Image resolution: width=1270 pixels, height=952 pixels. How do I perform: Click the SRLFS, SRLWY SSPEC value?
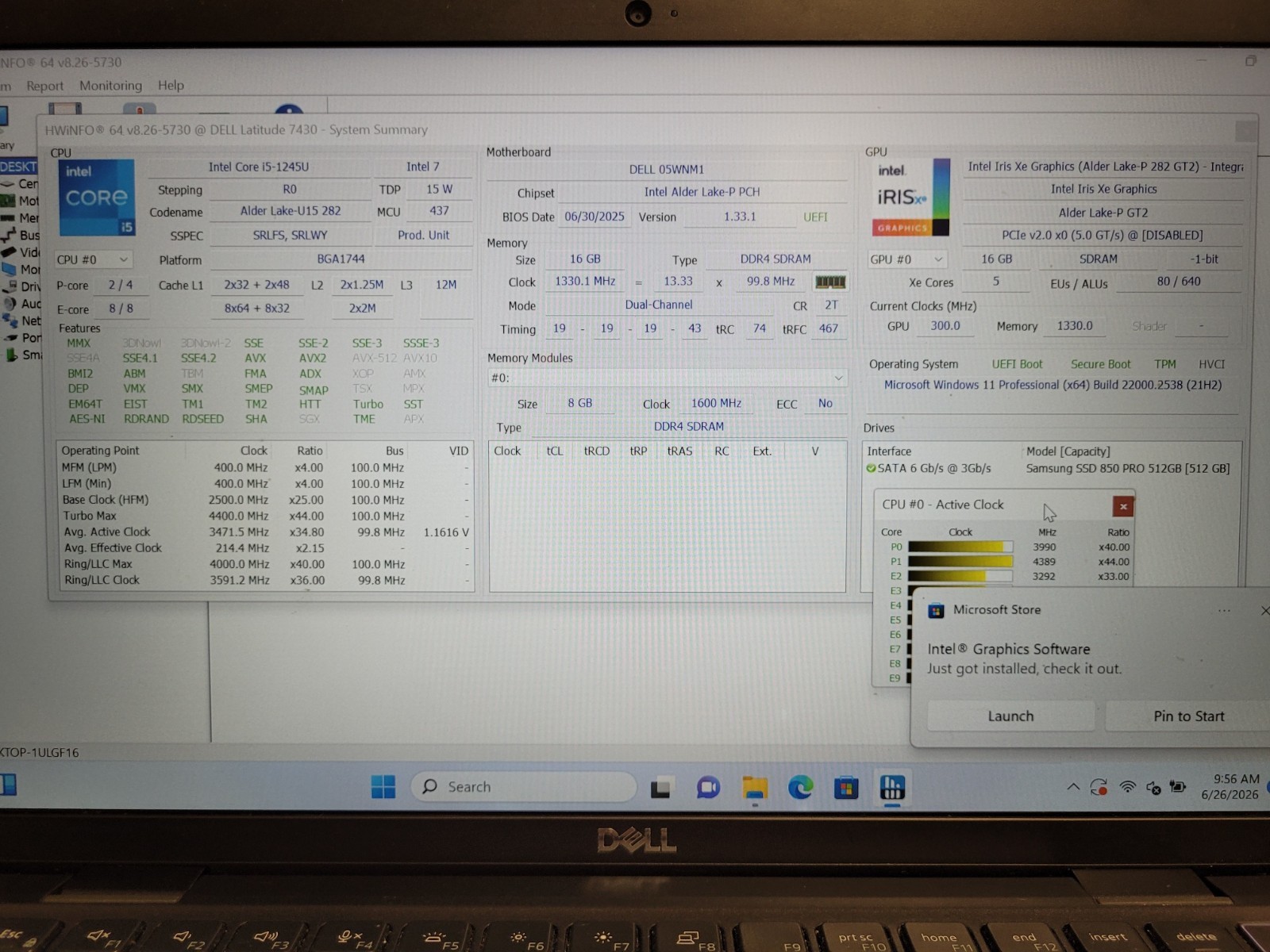[x=290, y=235]
